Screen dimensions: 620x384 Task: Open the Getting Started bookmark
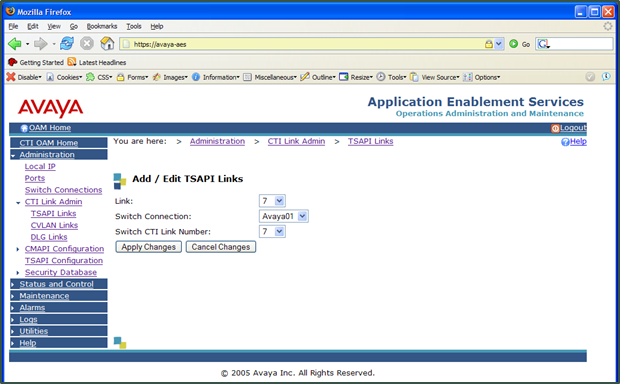[x=36, y=62]
